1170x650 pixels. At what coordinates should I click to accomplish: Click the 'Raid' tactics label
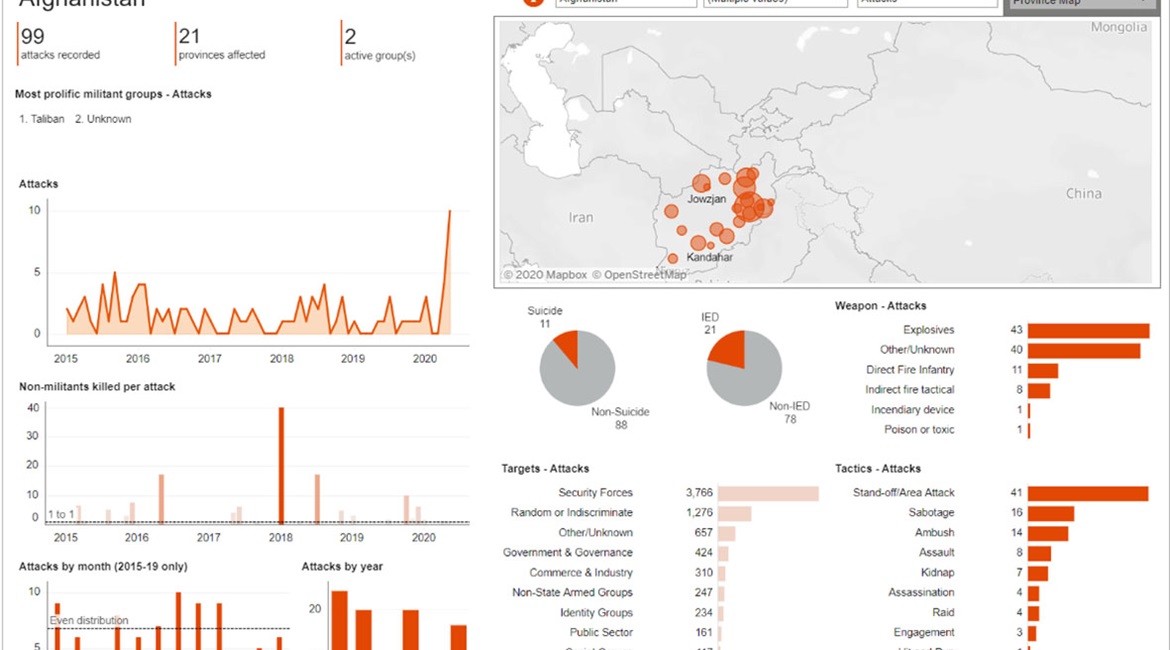[x=943, y=613]
